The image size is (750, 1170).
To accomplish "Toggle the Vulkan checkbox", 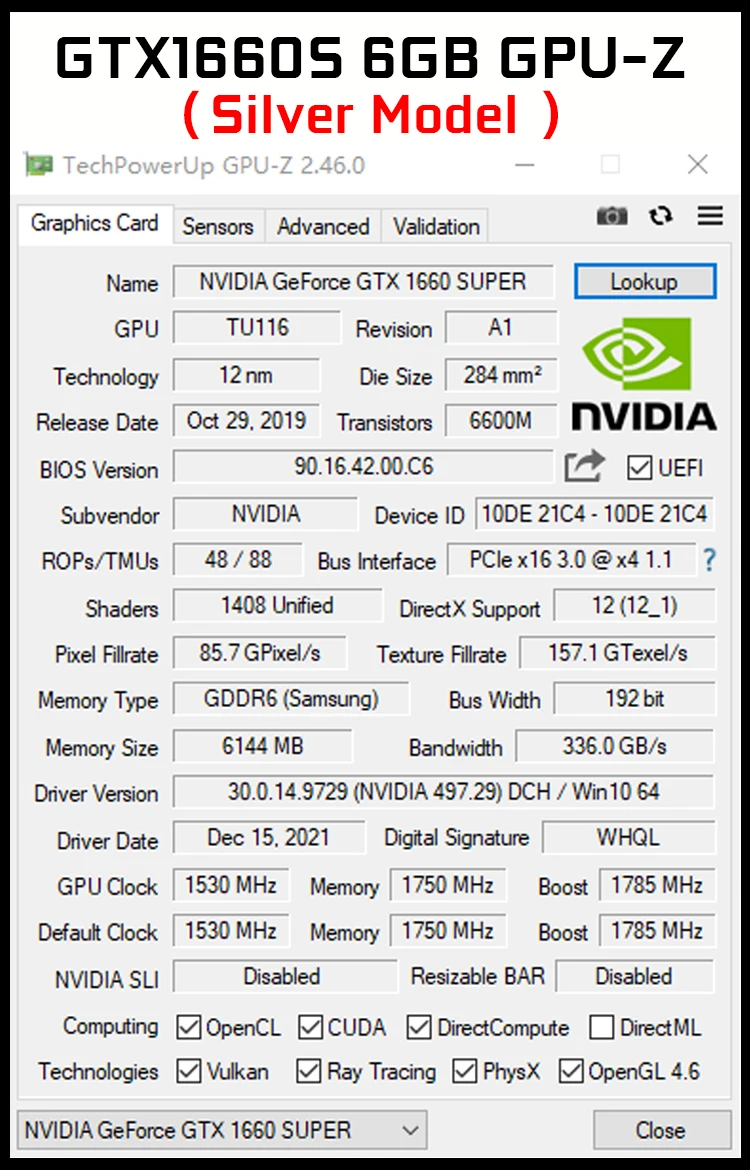I will click(x=188, y=1072).
